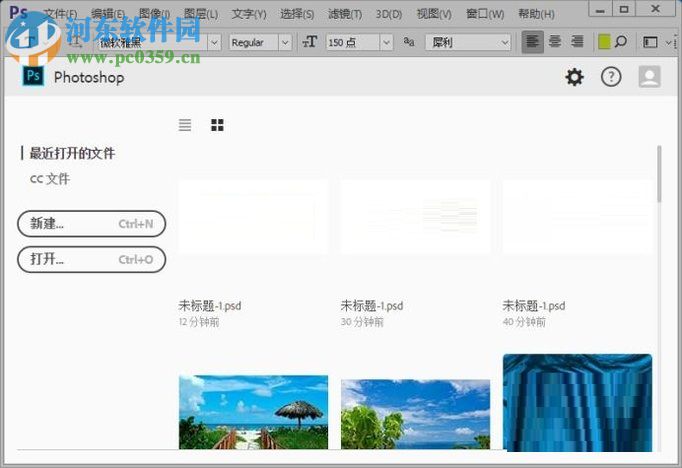682x468 pixels.
Task: Open the 滤镜(T) menu
Action: click(345, 14)
